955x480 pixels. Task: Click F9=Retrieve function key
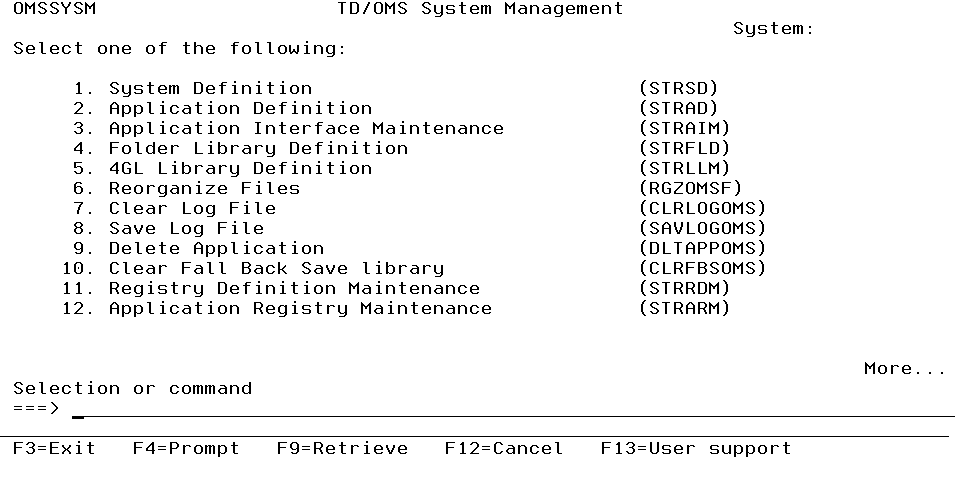pyautogui.click(x=342, y=448)
